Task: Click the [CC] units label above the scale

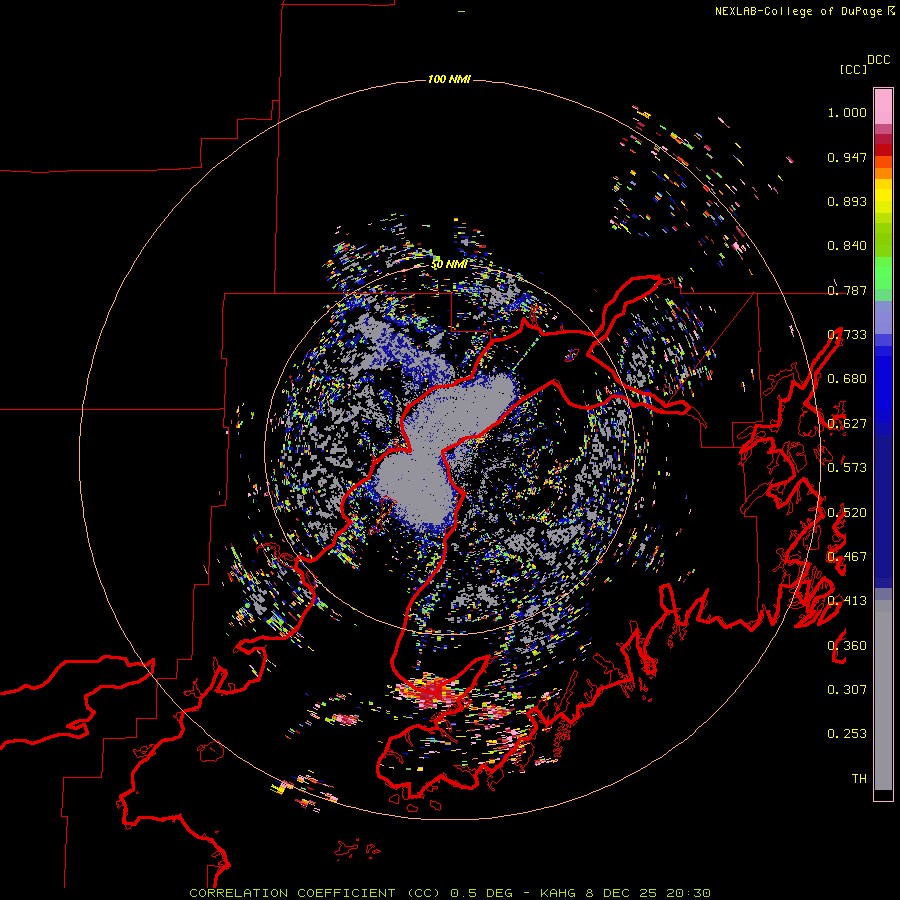Action: click(854, 69)
